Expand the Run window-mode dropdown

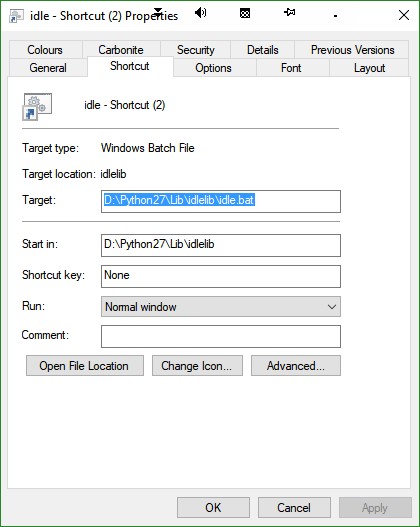[x=221, y=307]
